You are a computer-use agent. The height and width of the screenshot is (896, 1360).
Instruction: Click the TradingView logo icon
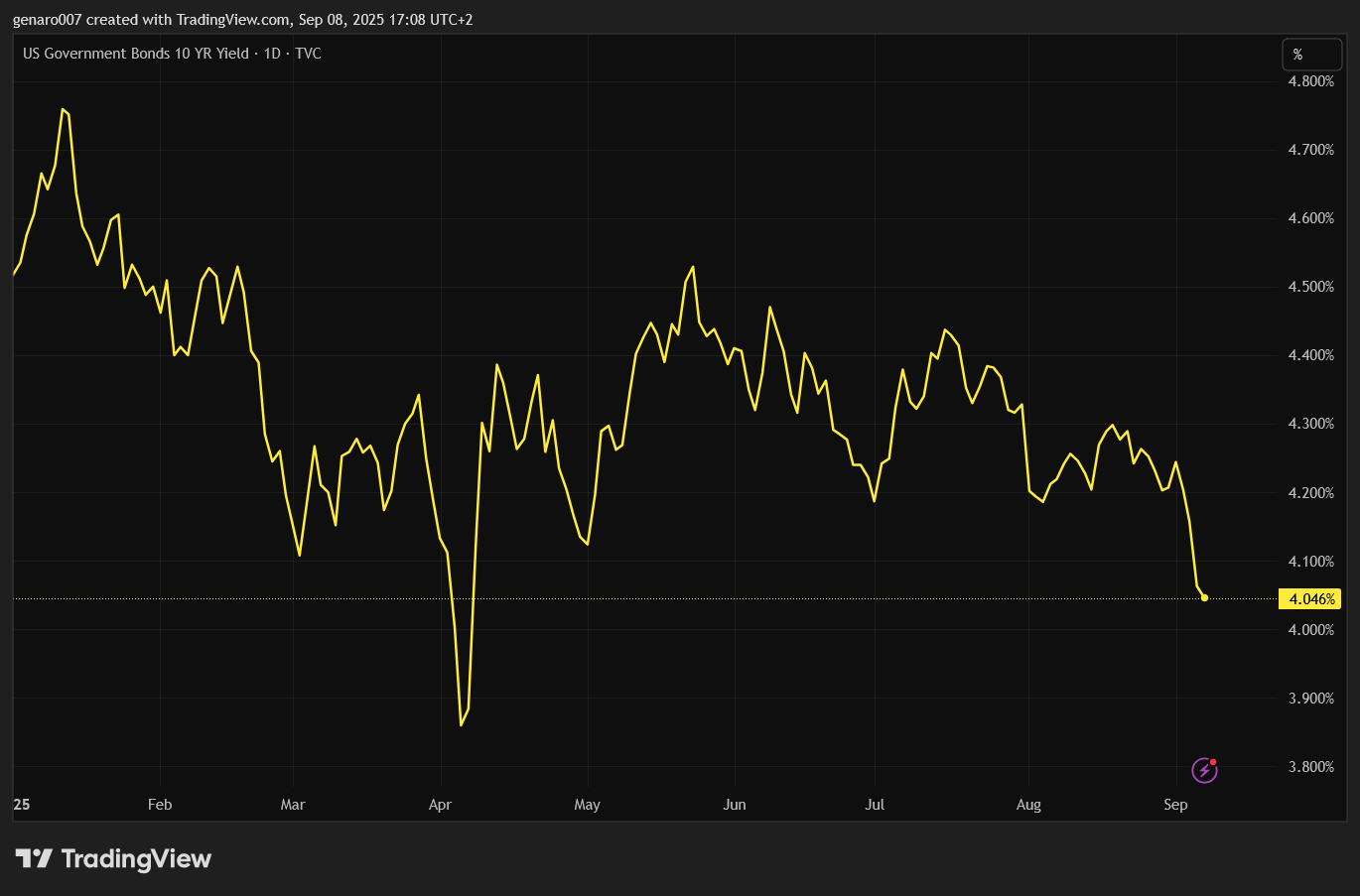pyautogui.click(x=34, y=858)
